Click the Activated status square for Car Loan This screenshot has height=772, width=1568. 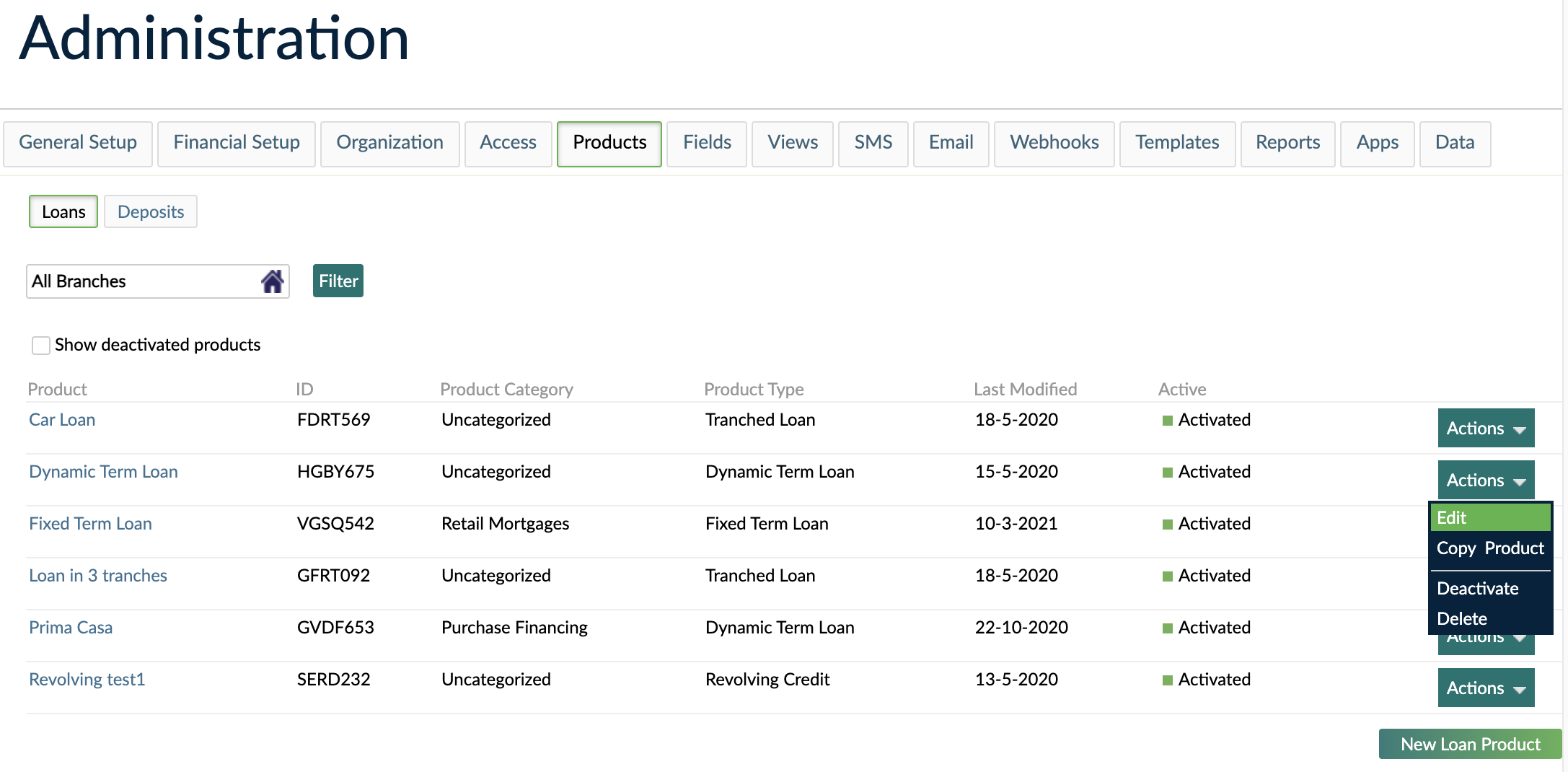click(1166, 419)
